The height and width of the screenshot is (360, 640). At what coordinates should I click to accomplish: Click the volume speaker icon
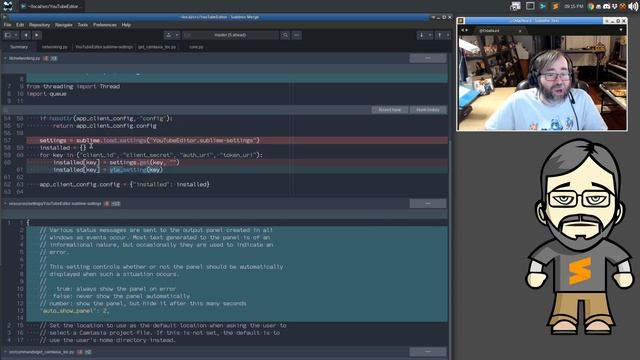point(633,6)
